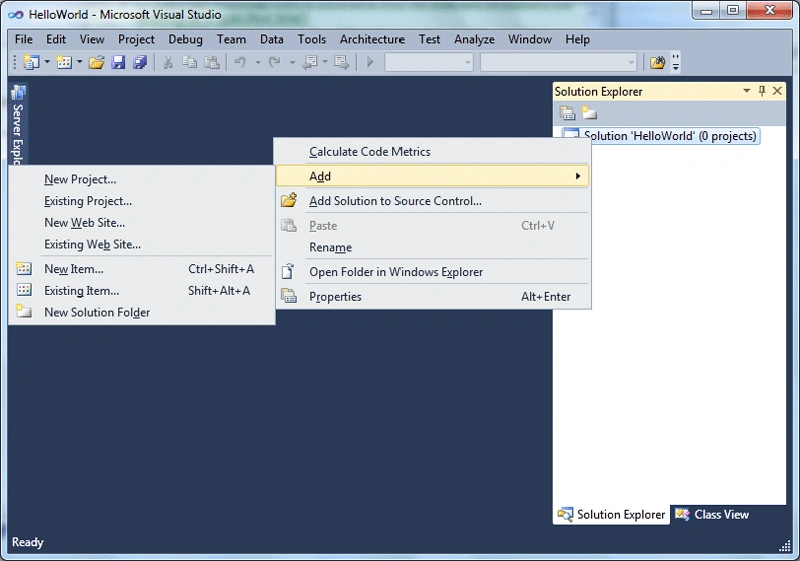This screenshot has height=561, width=800.
Task: Click the Start Debugging play icon
Action: pos(370,62)
